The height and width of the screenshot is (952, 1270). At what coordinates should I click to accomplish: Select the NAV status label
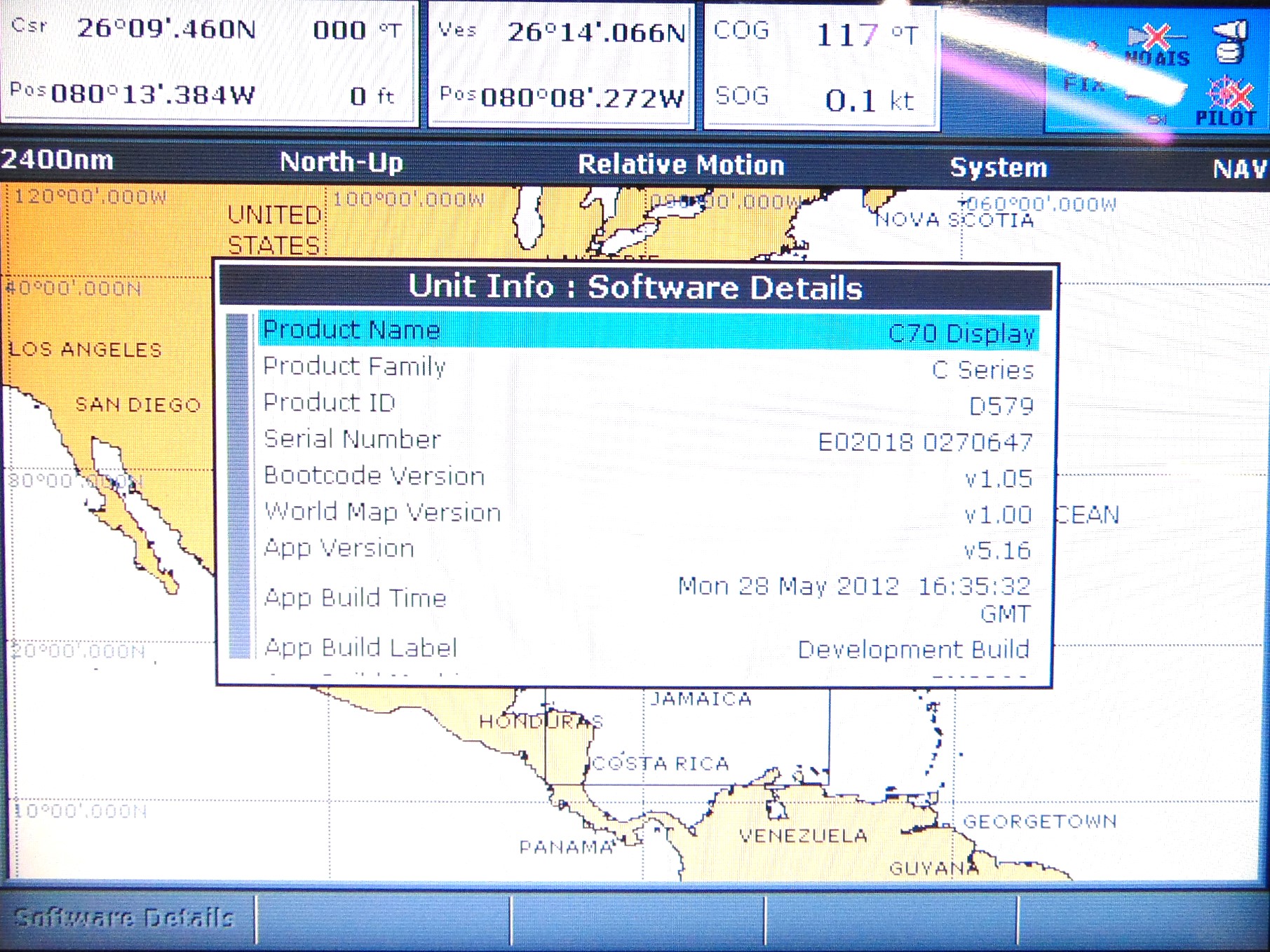point(1240,169)
